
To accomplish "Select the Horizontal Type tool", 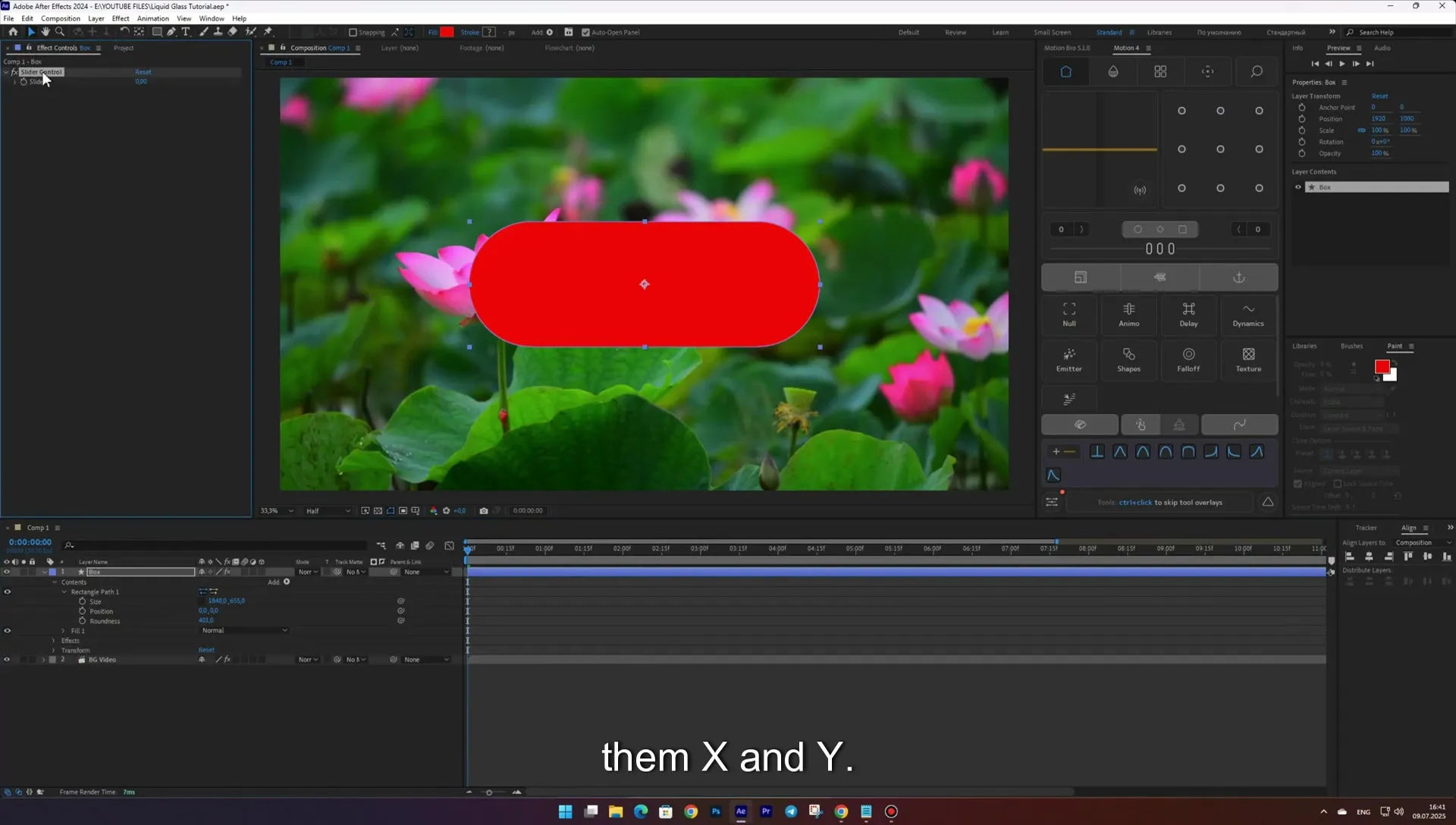I will (x=186, y=32).
